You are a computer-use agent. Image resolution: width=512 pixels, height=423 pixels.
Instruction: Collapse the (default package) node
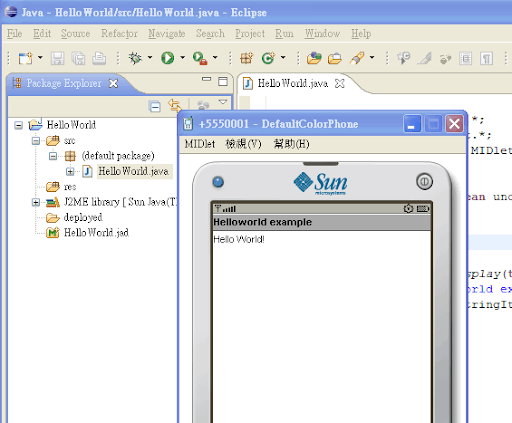coord(53,156)
